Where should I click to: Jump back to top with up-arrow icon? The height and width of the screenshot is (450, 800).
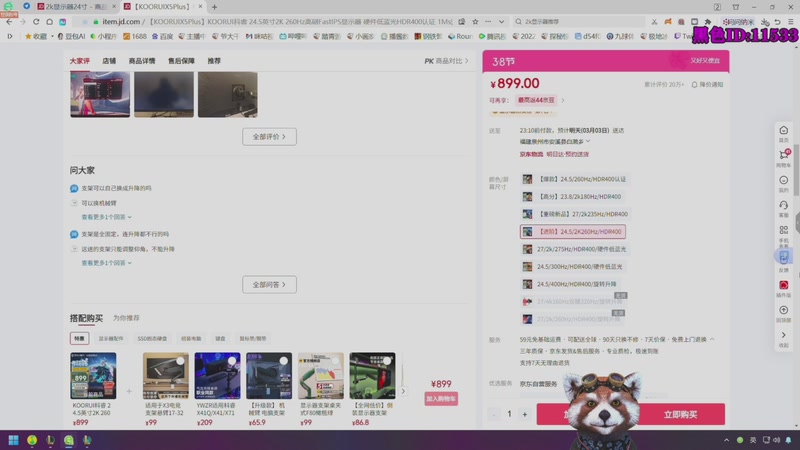point(783,310)
